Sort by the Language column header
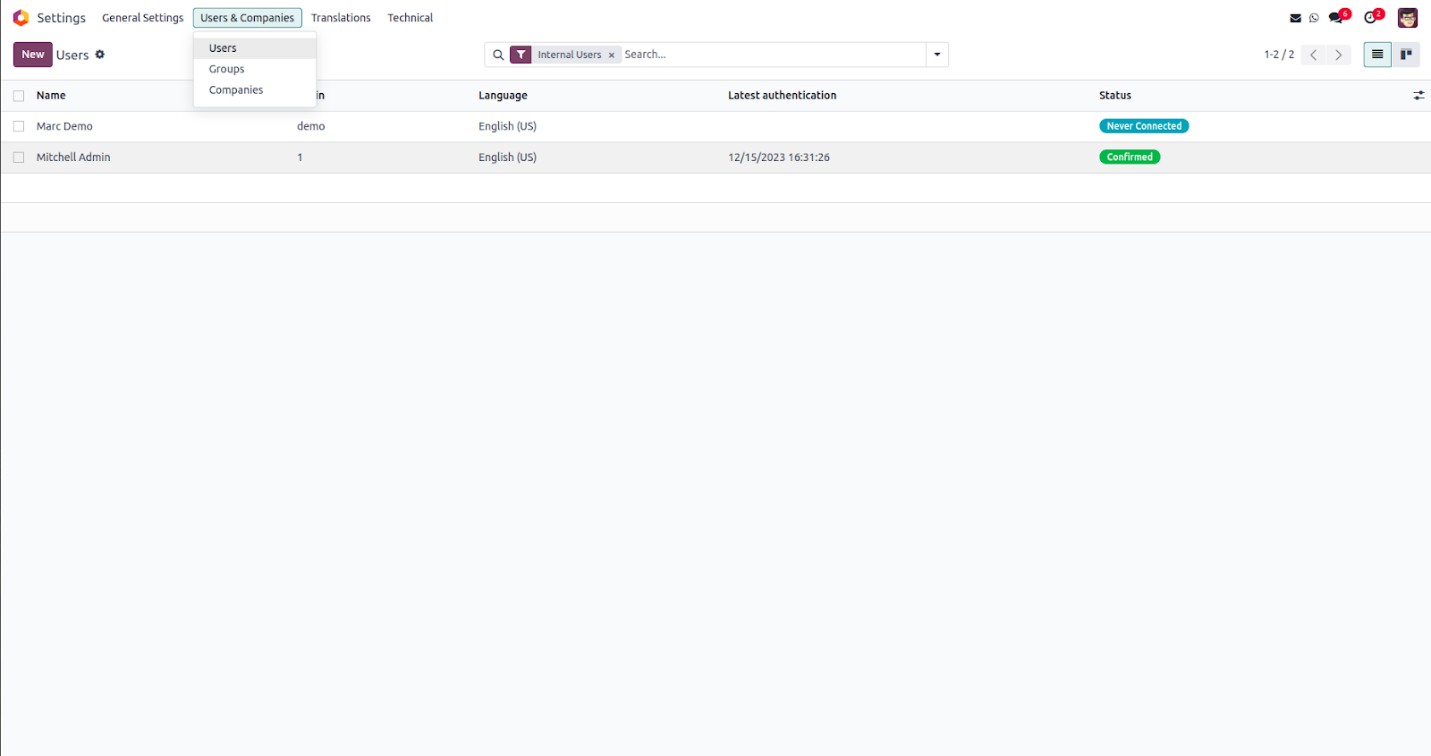This screenshot has width=1431, height=756. (503, 96)
